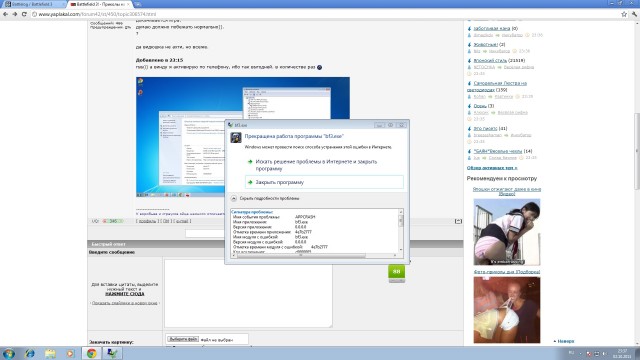The width and height of the screenshot is (640, 360).
Task: Open the Chrome wrench settings menu
Action: click(x=634, y=14)
